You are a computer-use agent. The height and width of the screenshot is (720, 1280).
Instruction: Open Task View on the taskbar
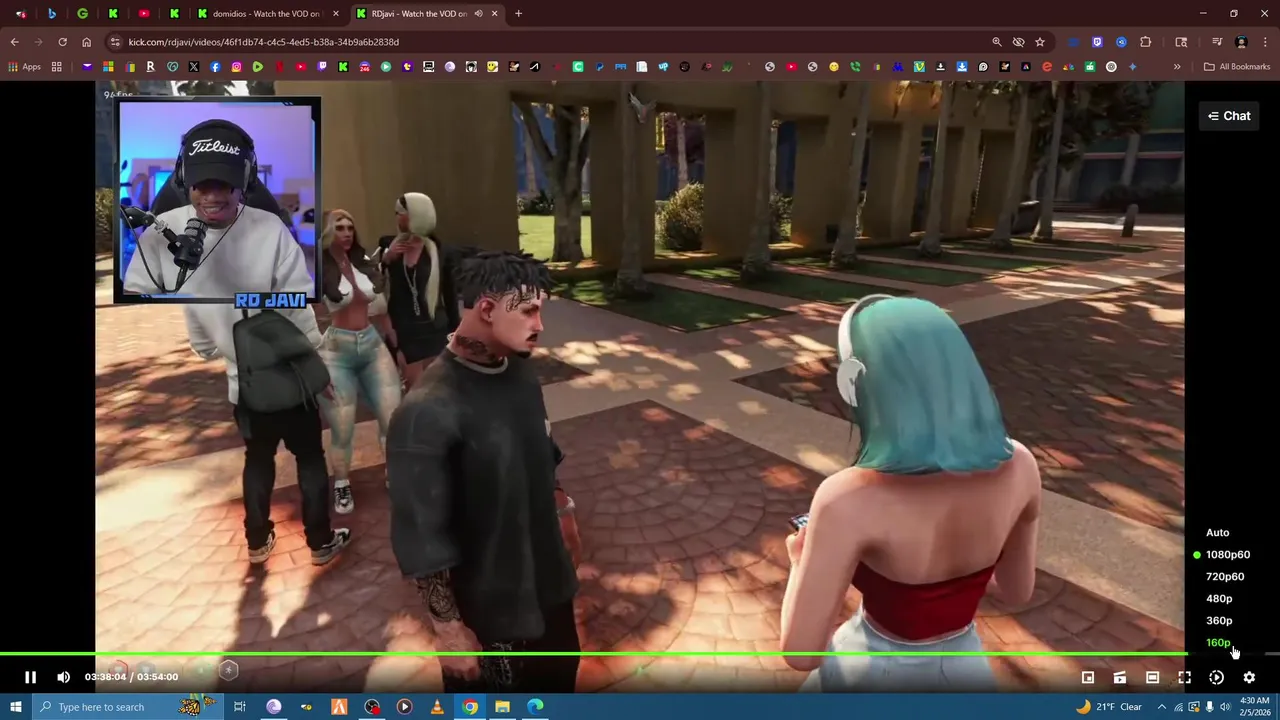coord(240,707)
